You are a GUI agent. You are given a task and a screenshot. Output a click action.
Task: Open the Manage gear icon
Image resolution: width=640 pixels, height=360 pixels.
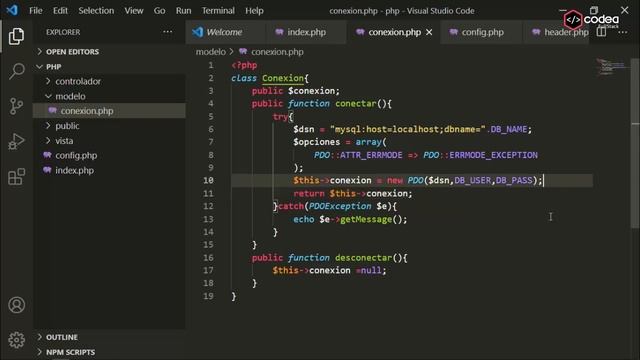[16, 340]
